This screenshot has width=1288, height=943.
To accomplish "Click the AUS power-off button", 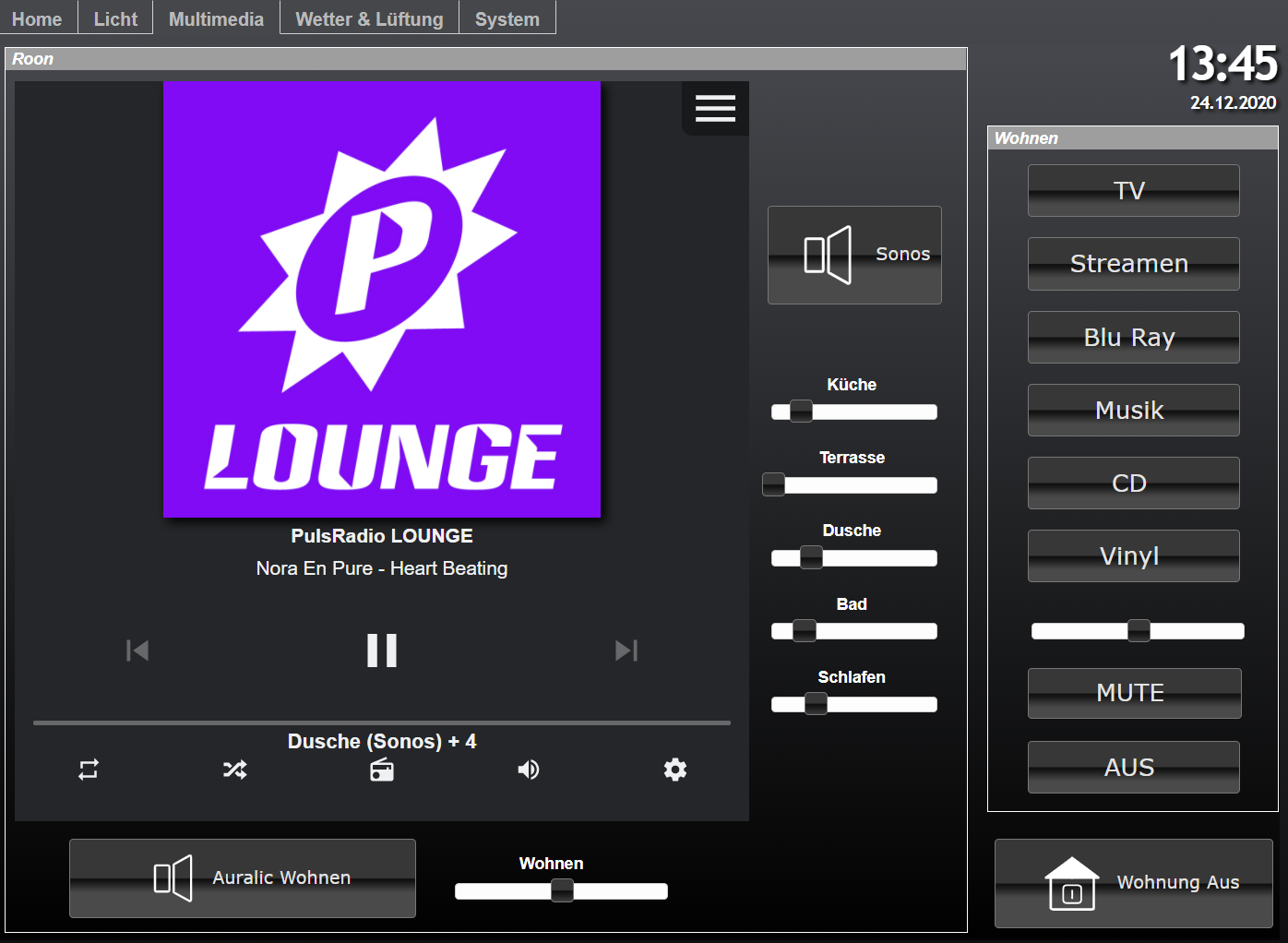I will click(x=1134, y=767).
